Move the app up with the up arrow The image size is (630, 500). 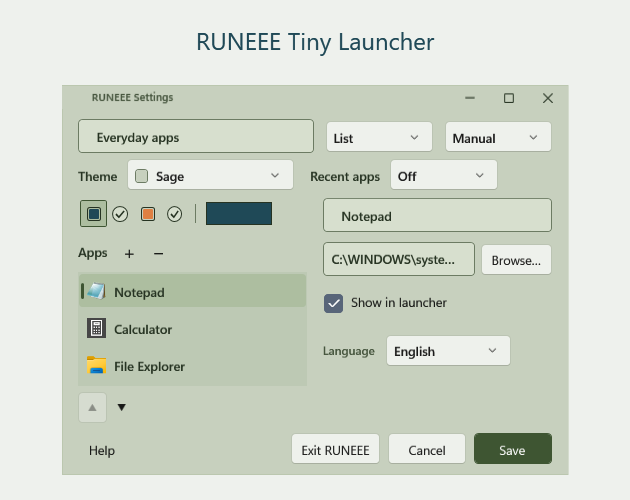point(92,408)
